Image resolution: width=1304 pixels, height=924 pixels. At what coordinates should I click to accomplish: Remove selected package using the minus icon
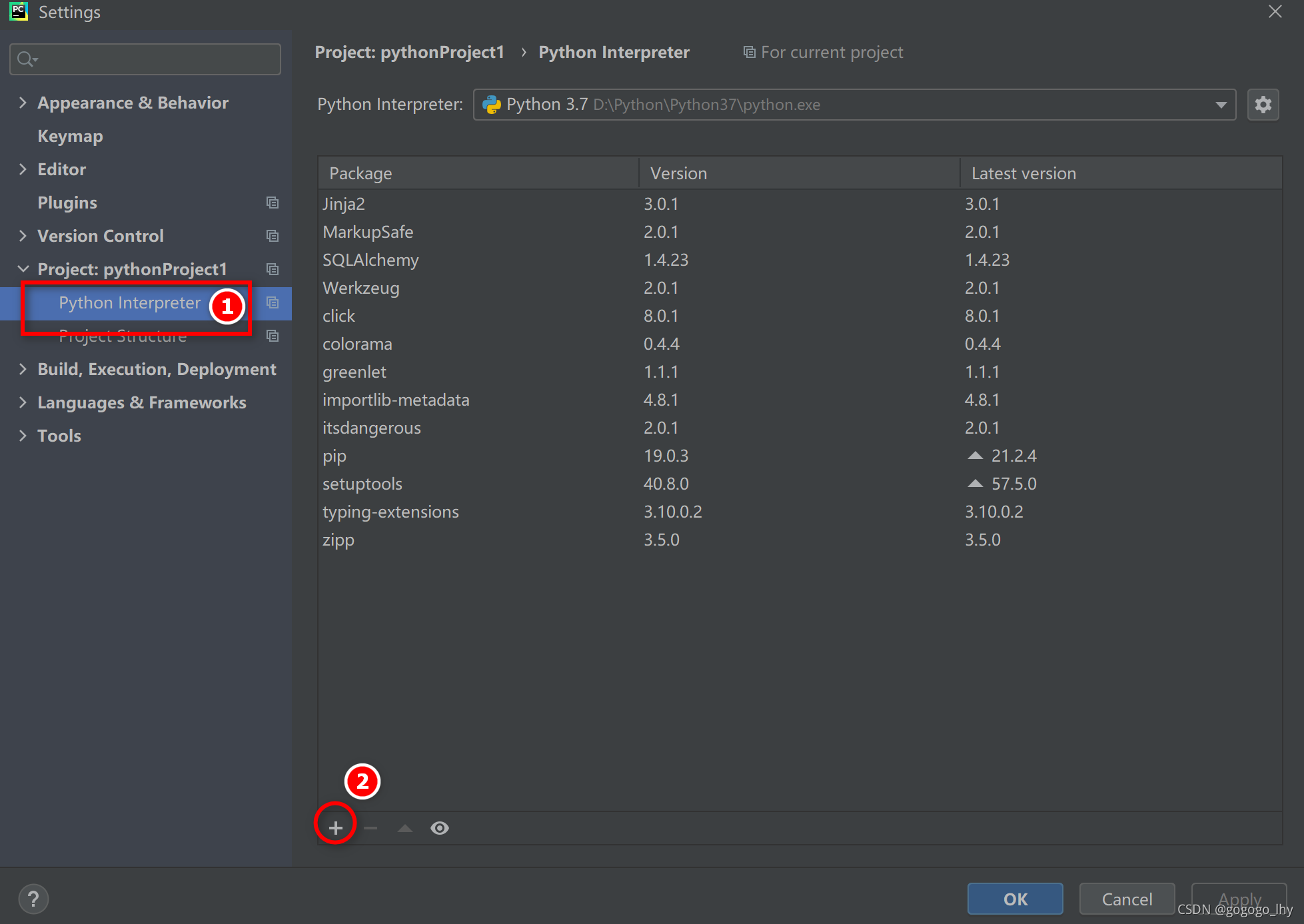point(370,827)
